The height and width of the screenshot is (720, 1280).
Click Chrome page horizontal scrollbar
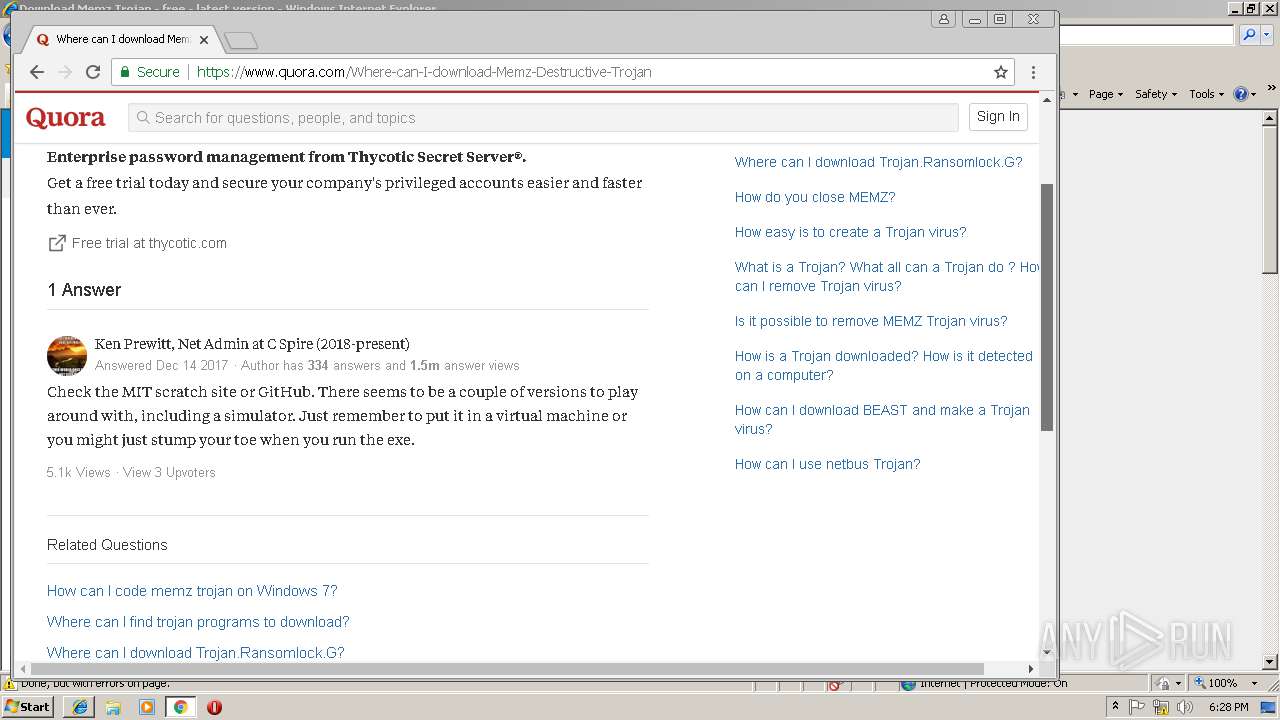508,669
